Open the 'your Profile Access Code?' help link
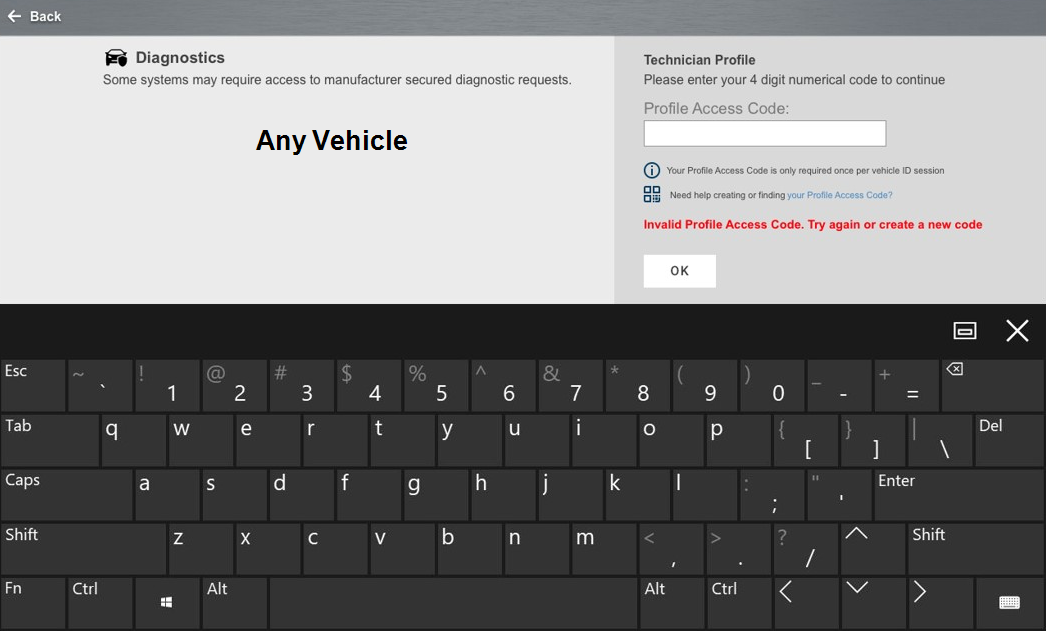 click(839, 195)
